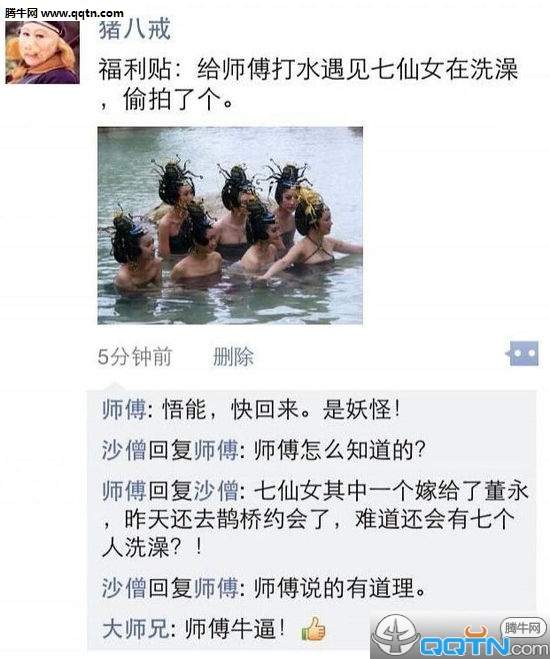Screen dimensions: 550x659
Task: Click 沙僧 name in fourth comment
Action: 124,588
